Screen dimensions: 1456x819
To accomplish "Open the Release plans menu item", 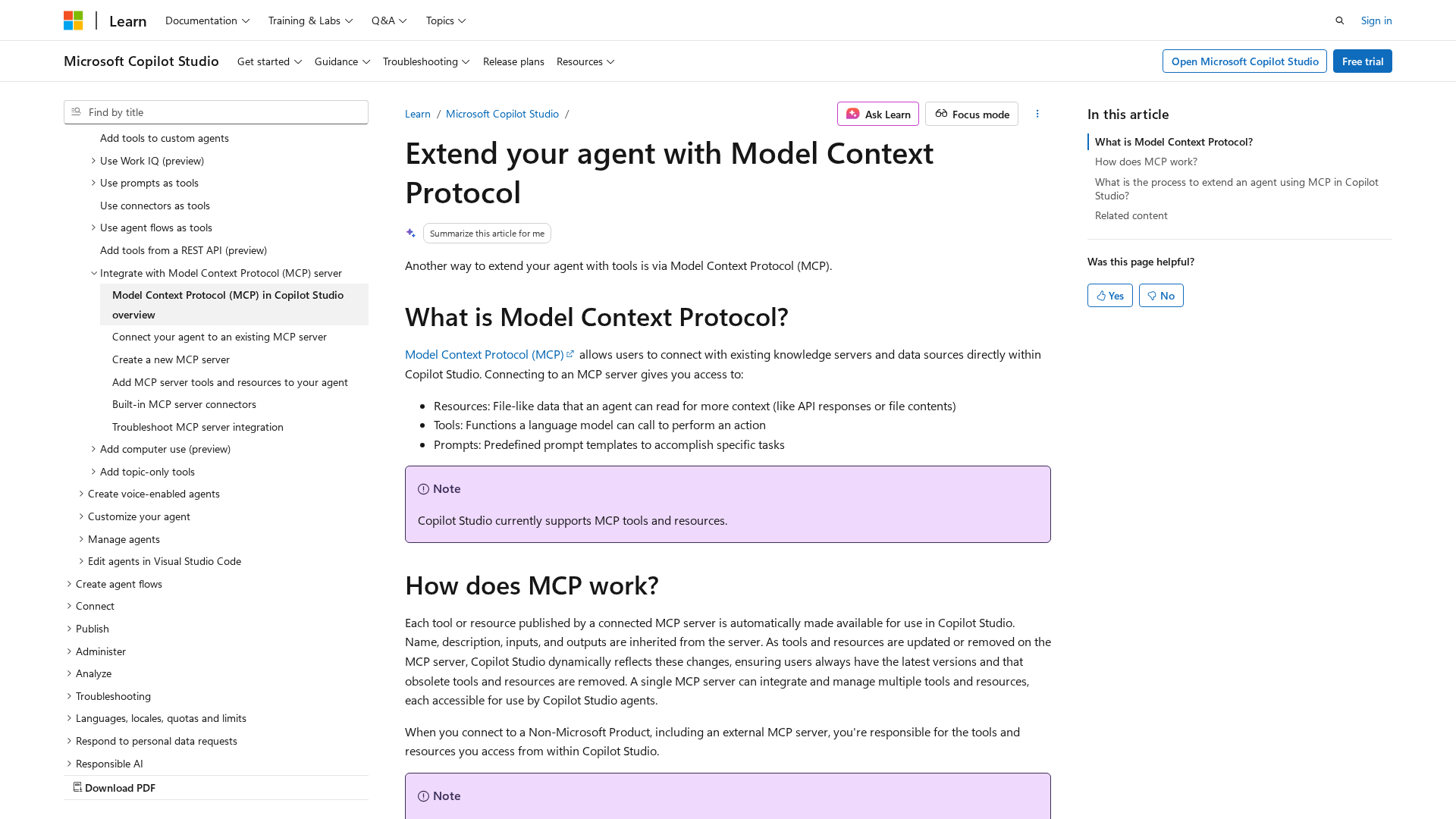I will (x=513, y=61).
